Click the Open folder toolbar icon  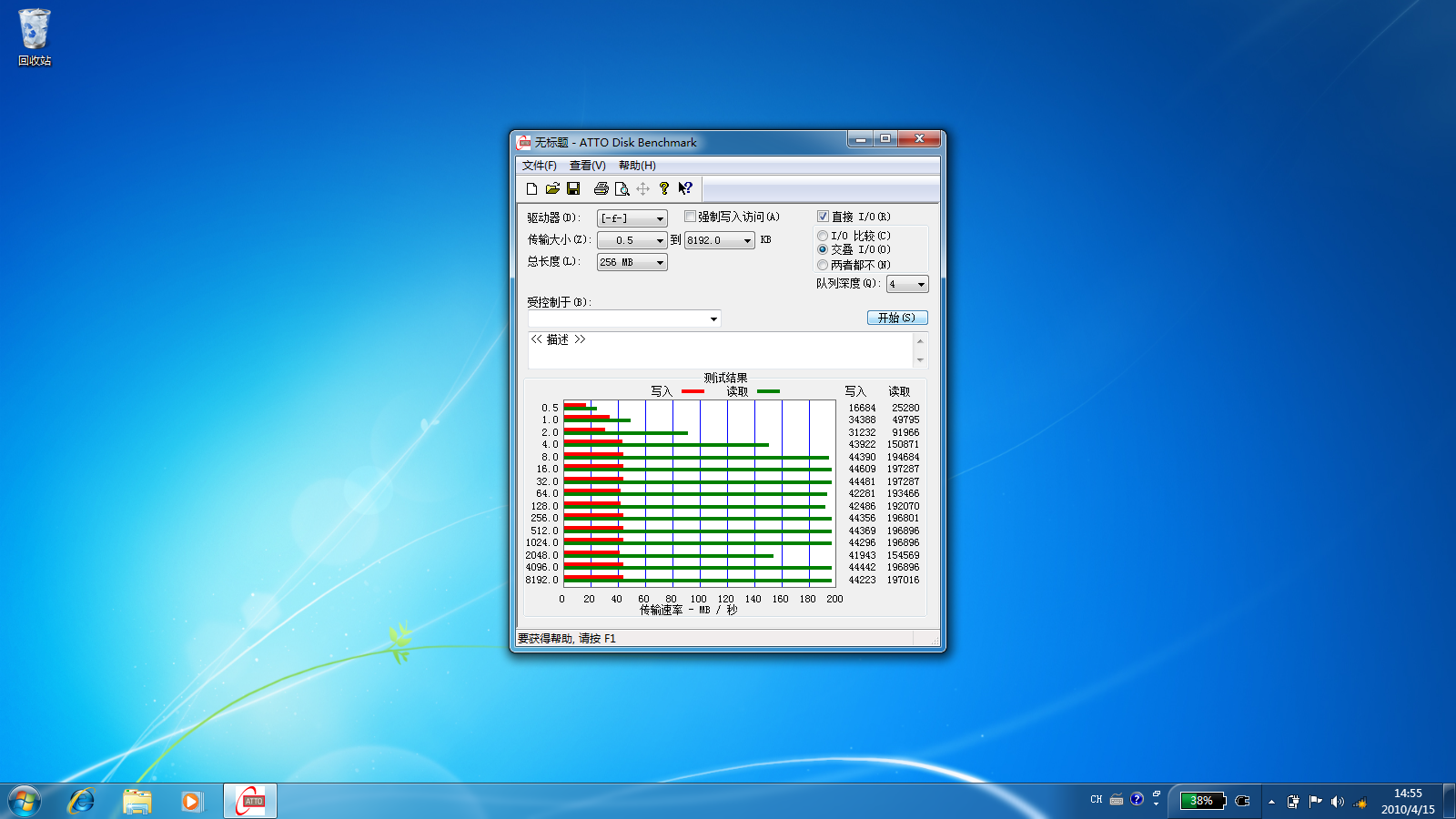[552, 188]
